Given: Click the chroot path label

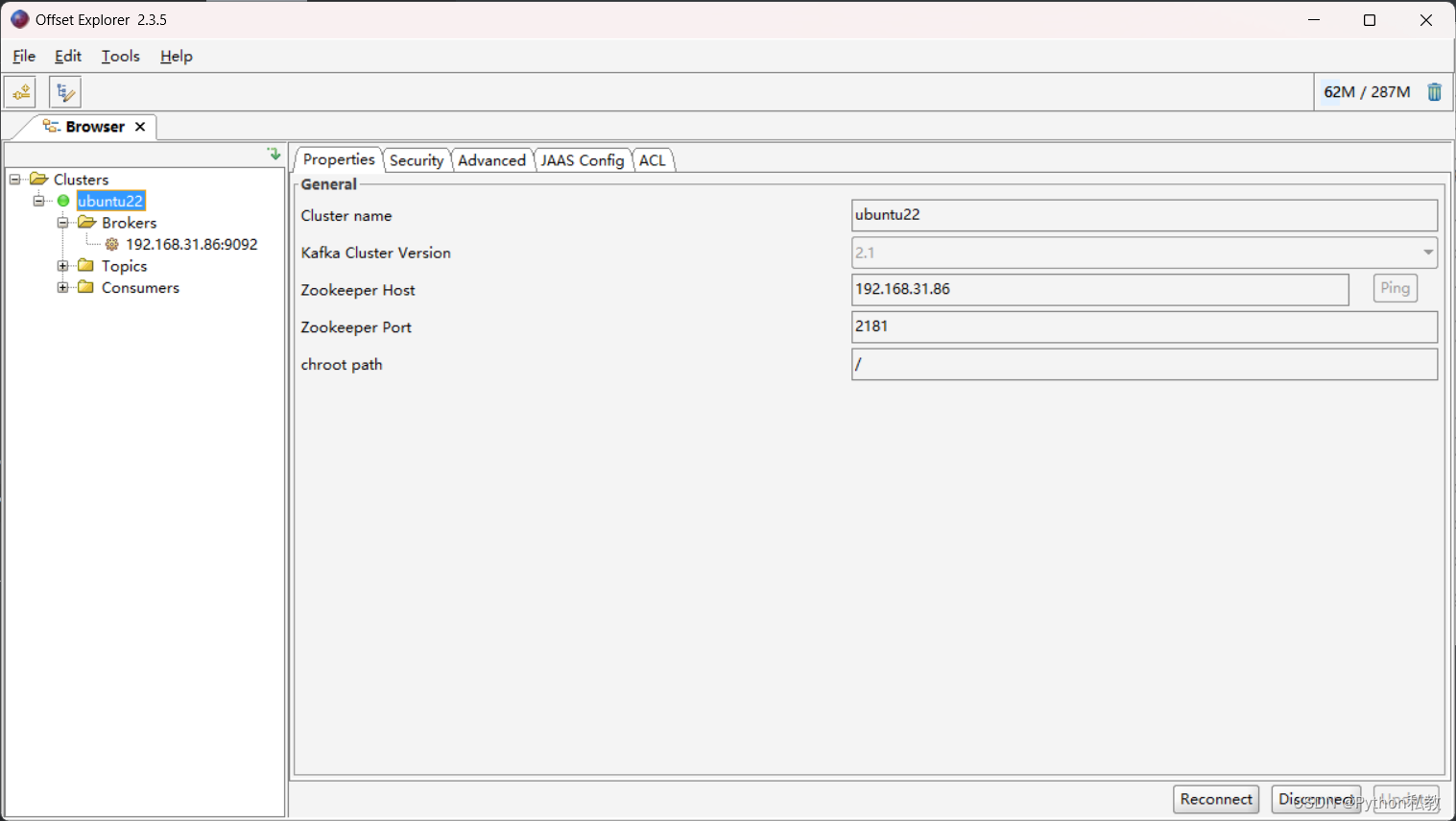Looking at the screenshot, I should click(x=342, y=365).
